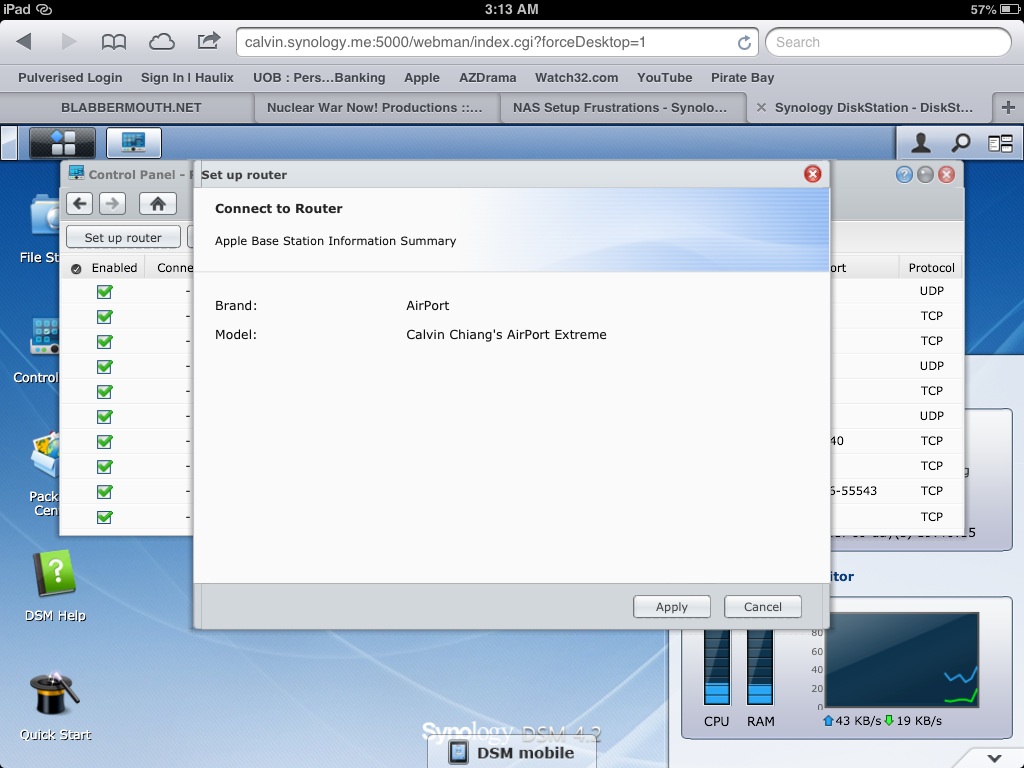Click Cancel in router dialog
The height and width of the screenshot is (768, 1024).
point(762,607)
